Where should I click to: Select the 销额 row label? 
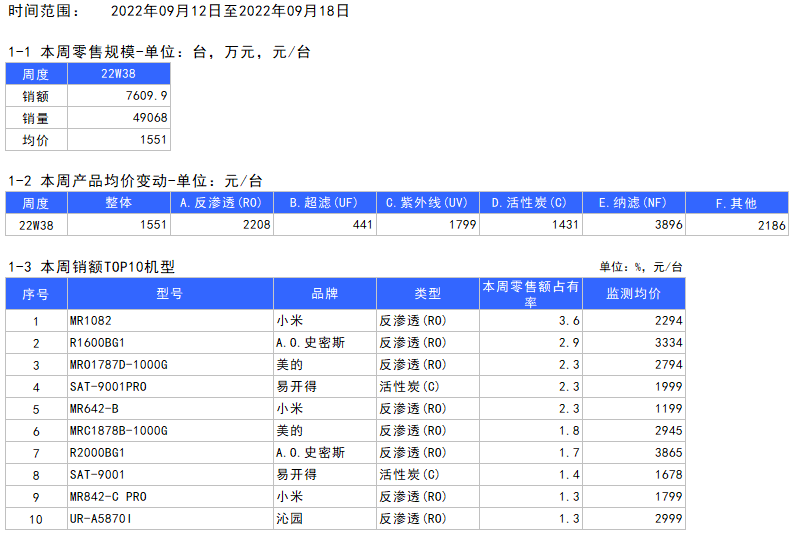36,96
